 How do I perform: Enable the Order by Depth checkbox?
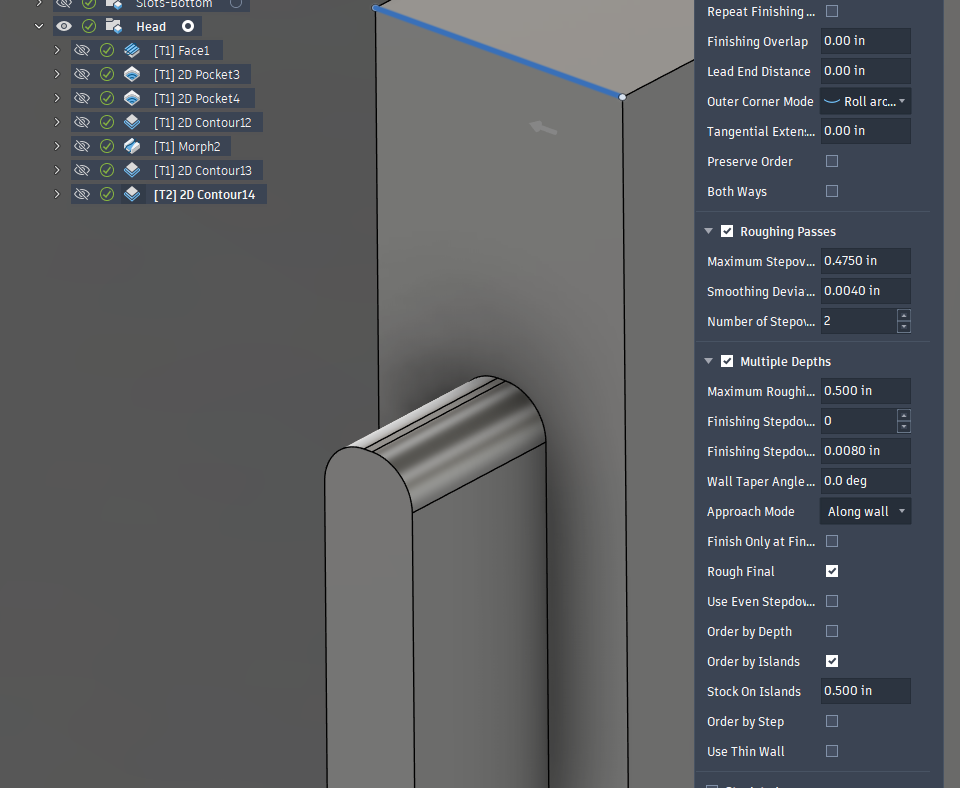point(831,631)
